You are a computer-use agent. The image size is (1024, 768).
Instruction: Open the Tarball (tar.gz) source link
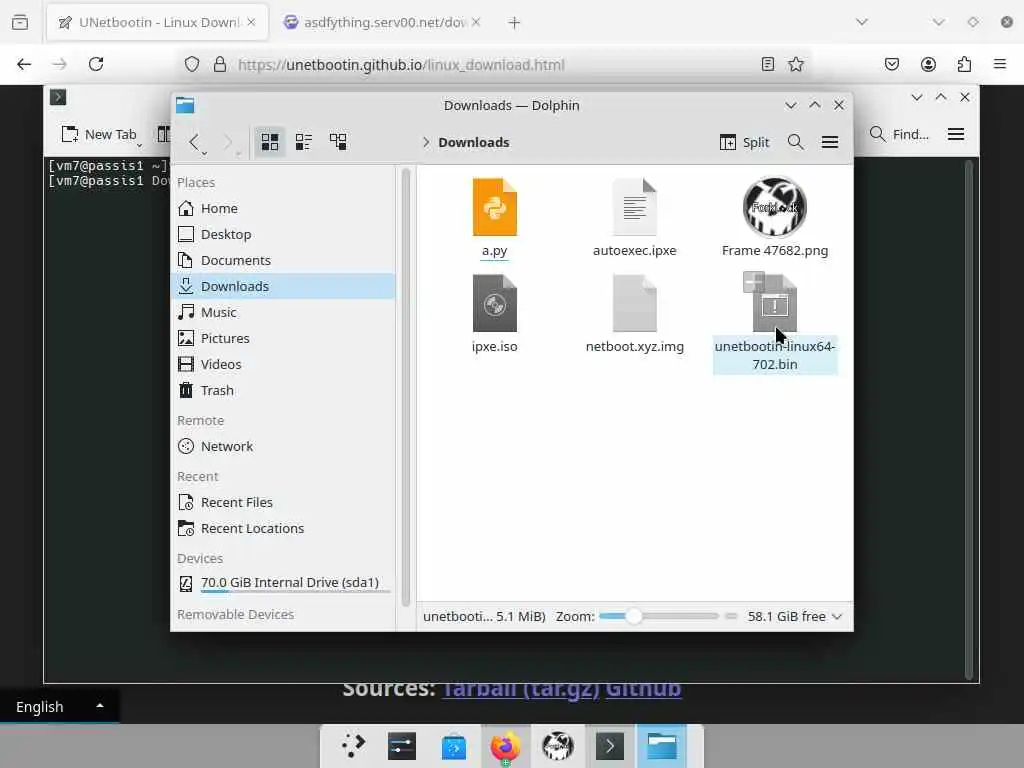click(520, 688)
